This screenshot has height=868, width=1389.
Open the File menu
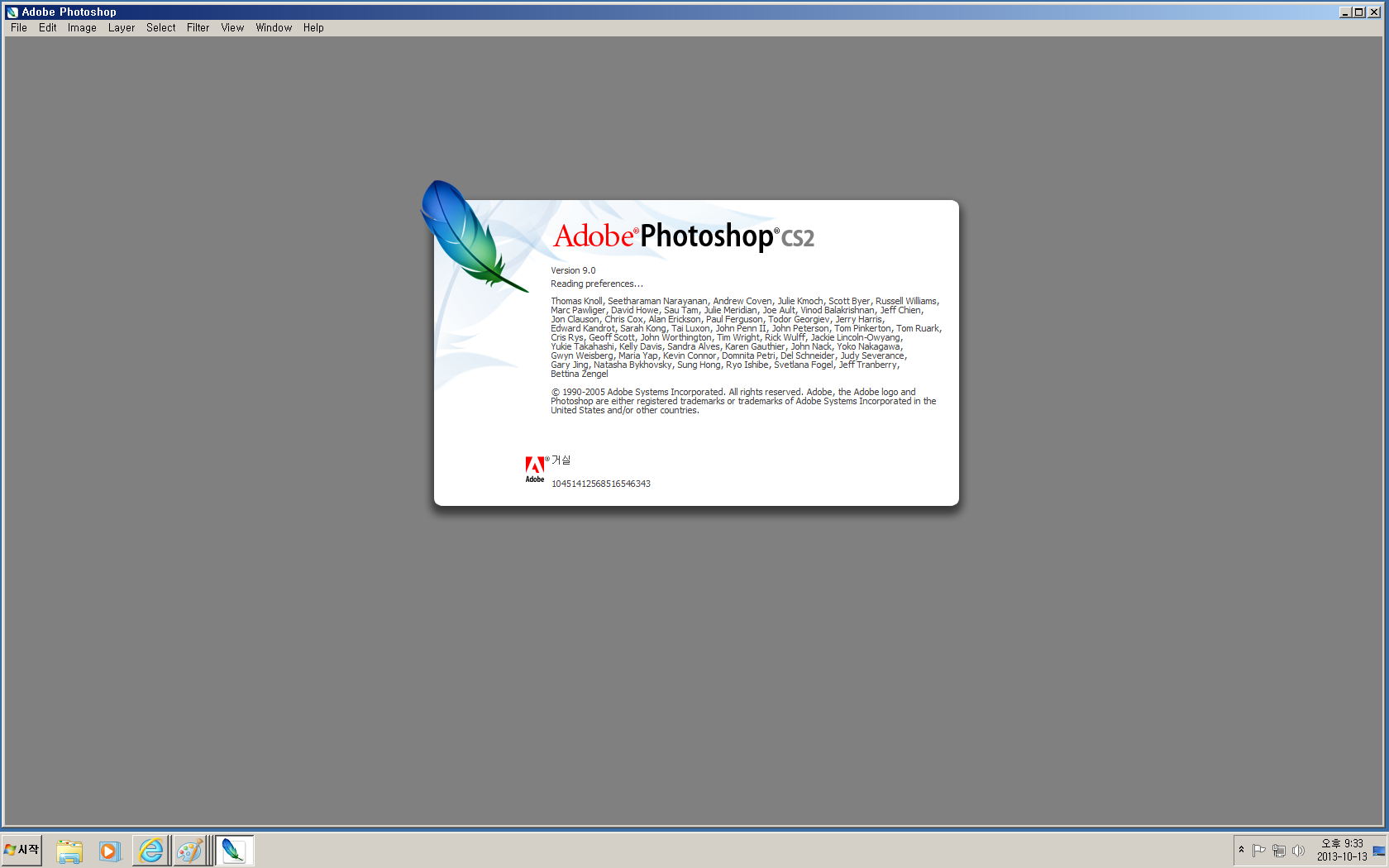pyautogui.click(x=19, y=27)
